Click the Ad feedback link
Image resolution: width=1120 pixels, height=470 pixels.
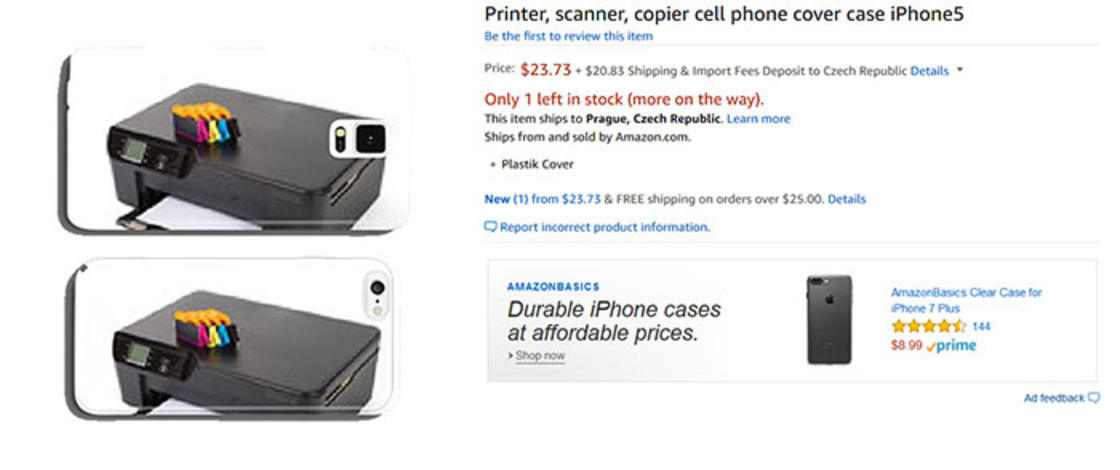(1053, 398)
